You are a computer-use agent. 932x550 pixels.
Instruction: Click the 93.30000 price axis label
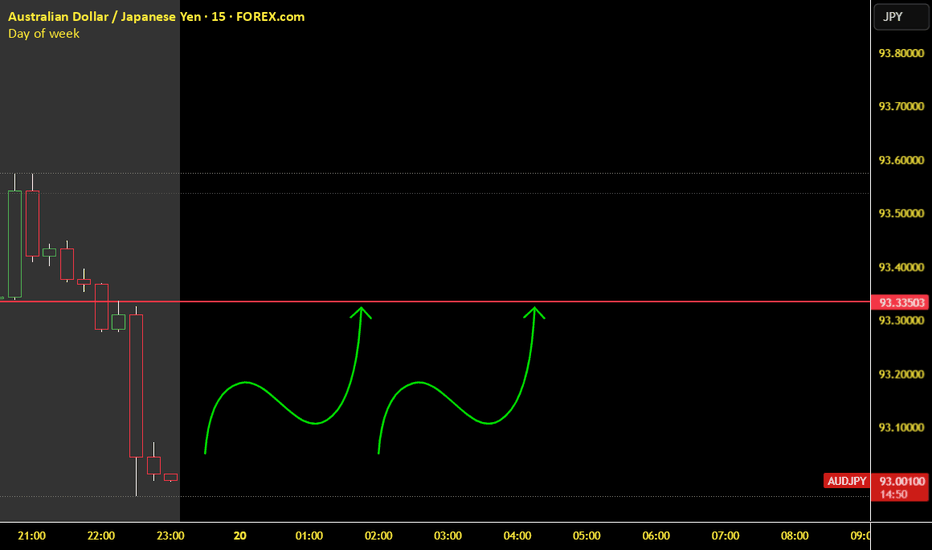click(901, 320)
